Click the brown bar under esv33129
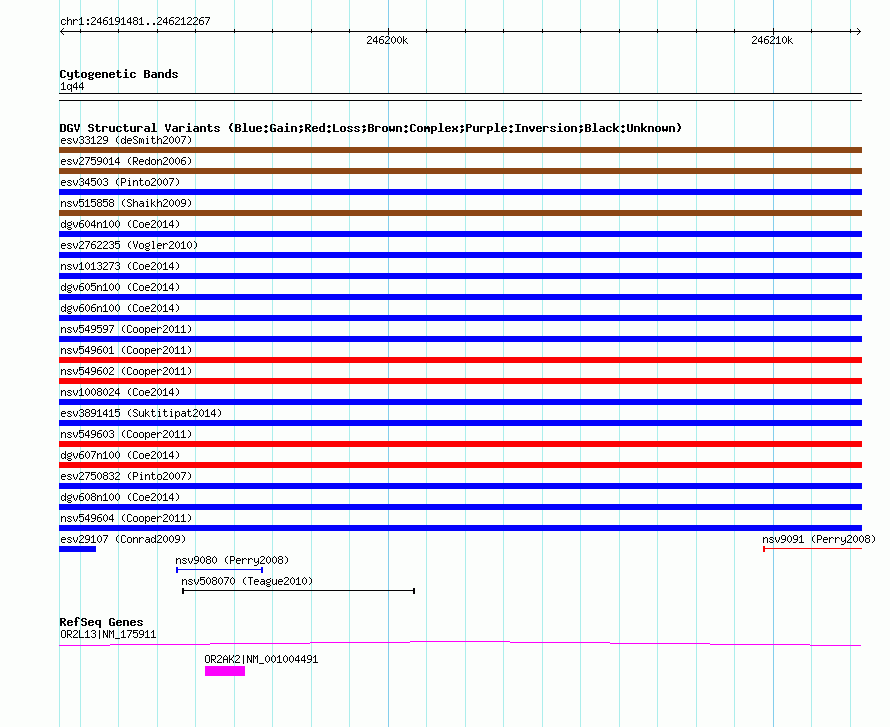This screenshot has width=890, height=727. (460, 150)
